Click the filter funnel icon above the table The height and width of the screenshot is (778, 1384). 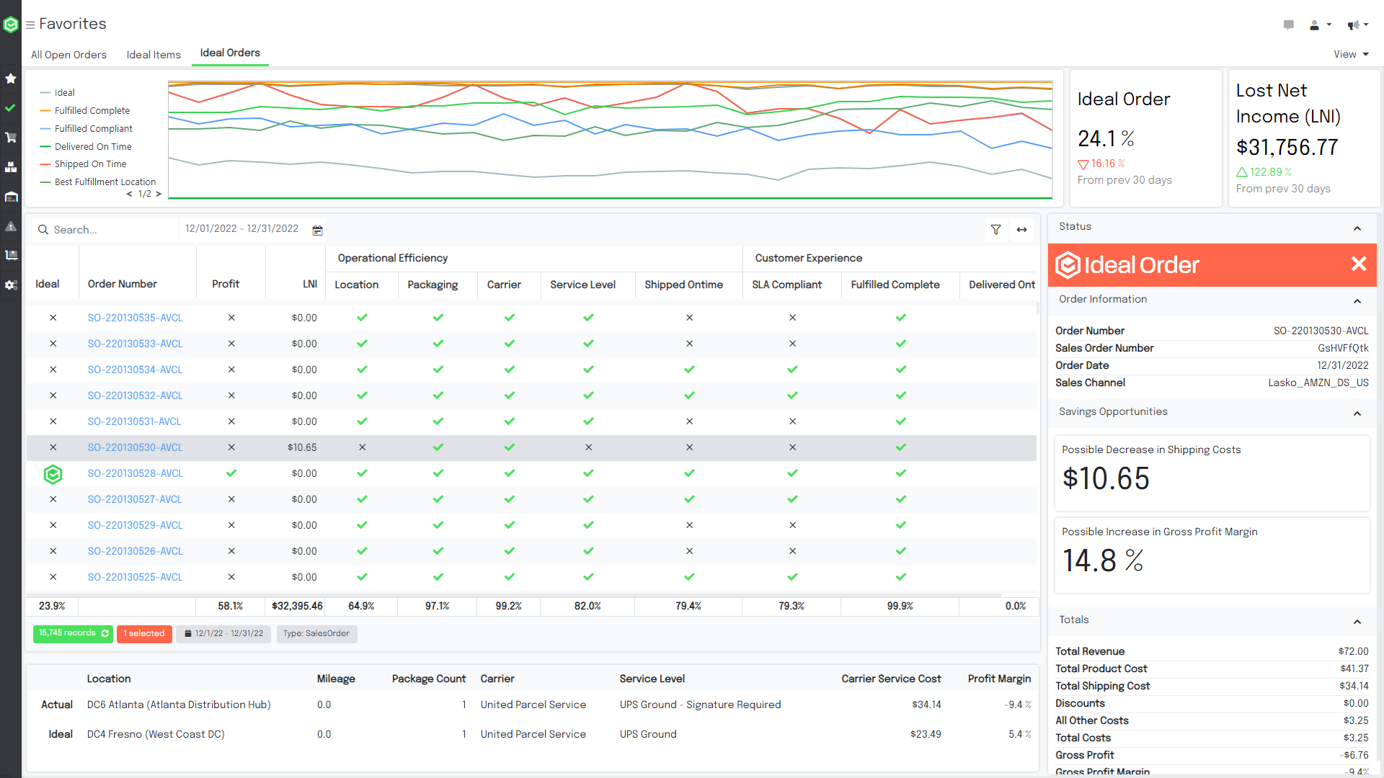(x=995, y=229)
